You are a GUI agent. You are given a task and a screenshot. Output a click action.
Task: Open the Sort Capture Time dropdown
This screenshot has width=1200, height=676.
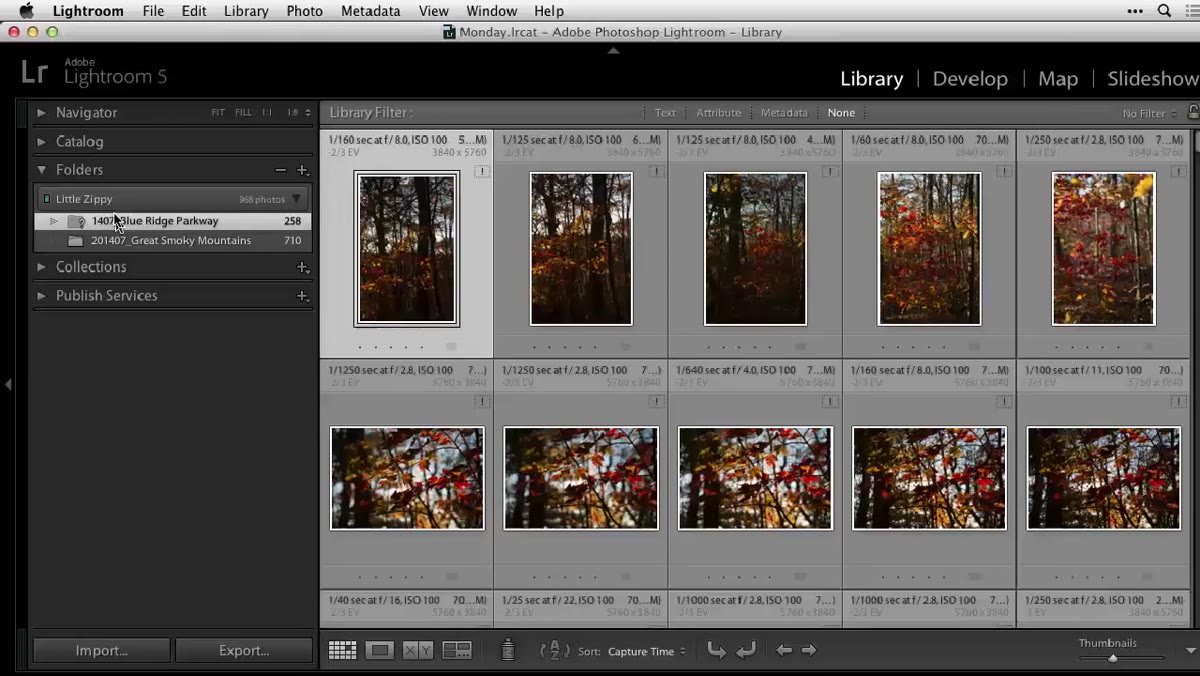tap(647, 651)
